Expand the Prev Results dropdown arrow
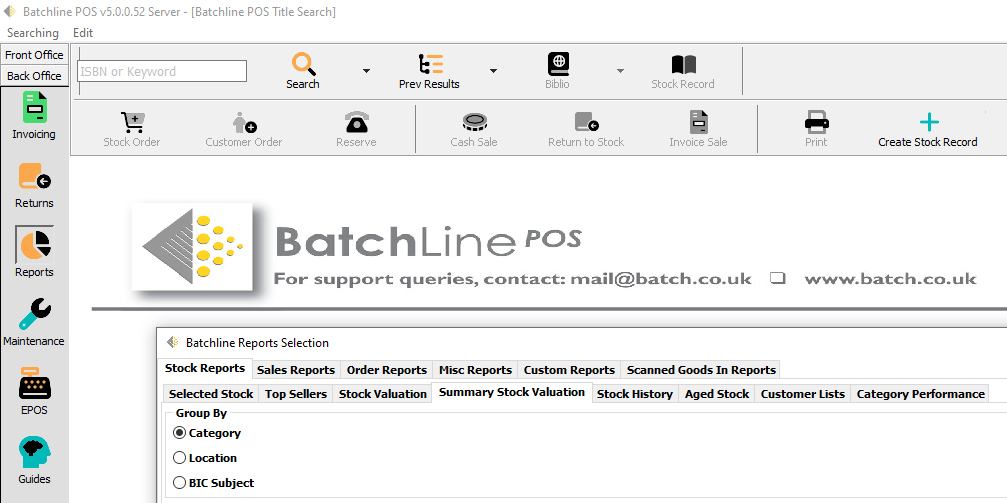 [493, 71]
